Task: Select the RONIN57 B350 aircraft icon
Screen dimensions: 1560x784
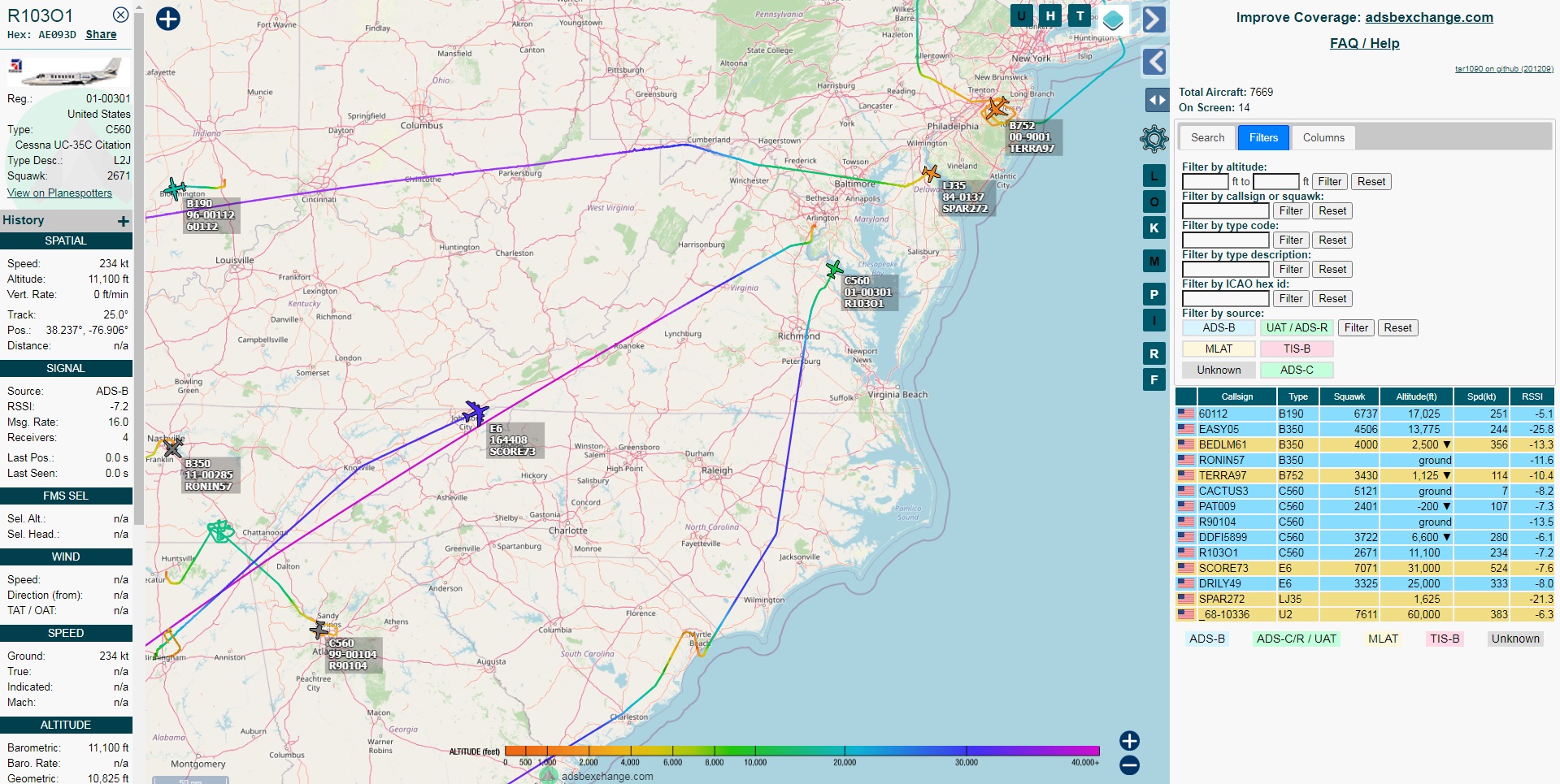Action: pos(172,448)
